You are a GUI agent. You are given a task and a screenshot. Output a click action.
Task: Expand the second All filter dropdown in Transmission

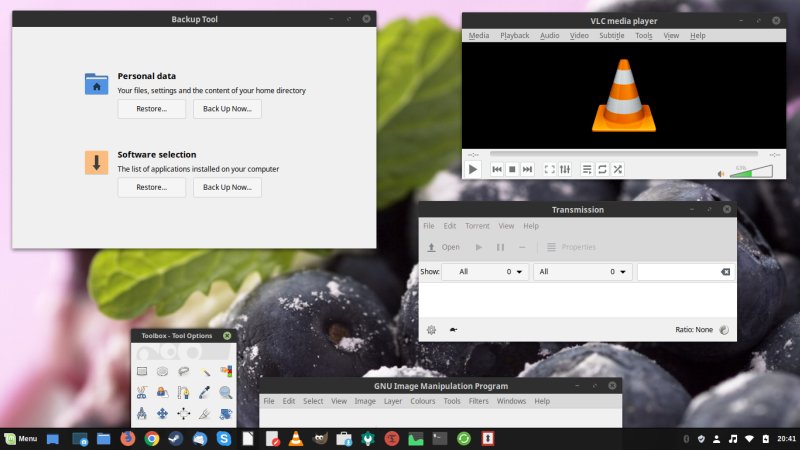[x=582, y=271]
